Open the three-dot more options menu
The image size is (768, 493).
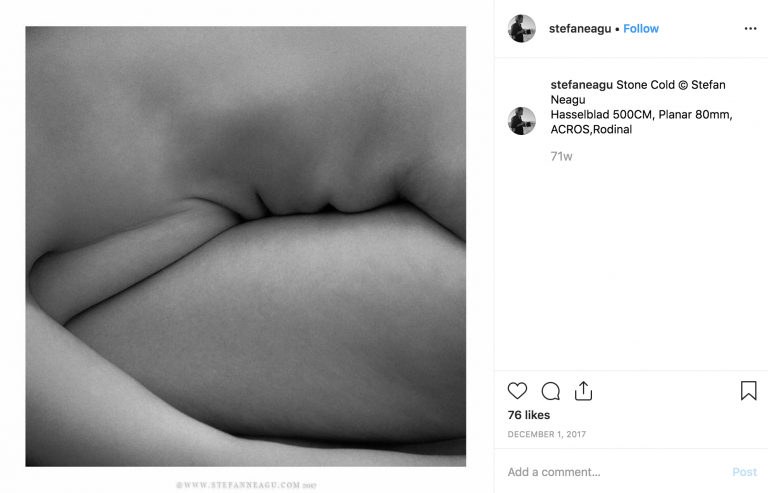point(750,28)
